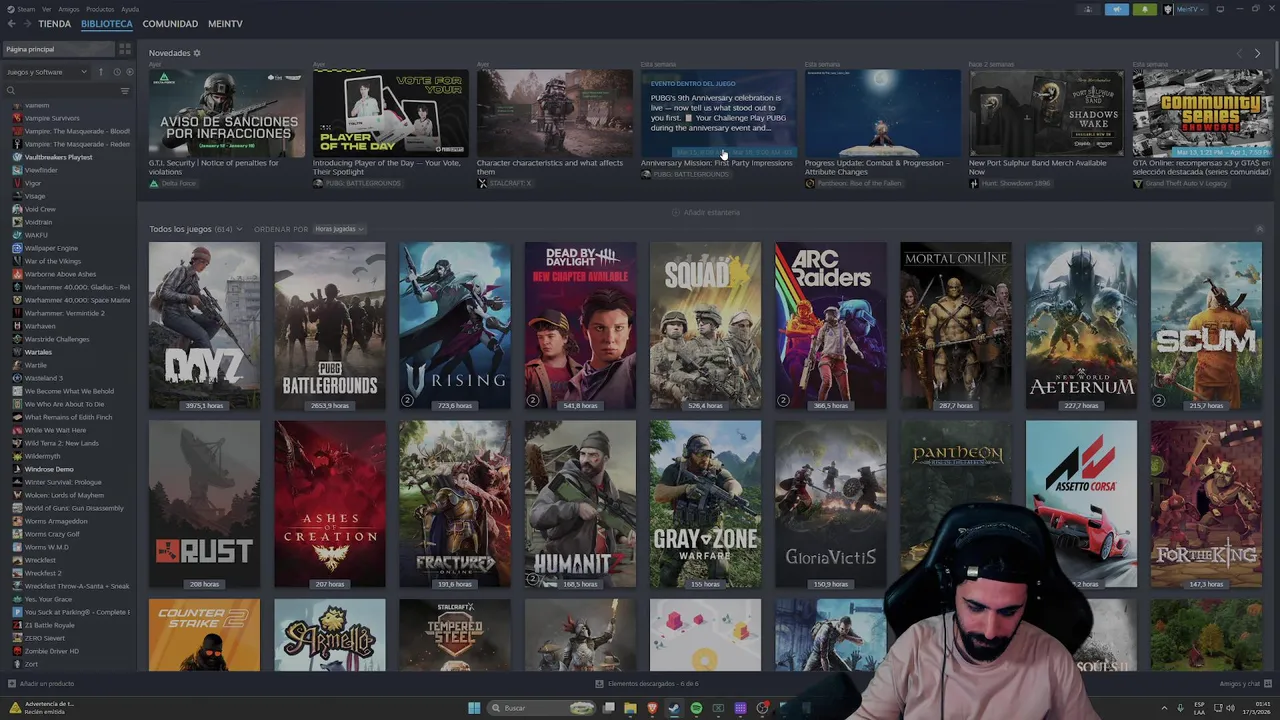Click the sort ascending arrow in sidebar
The image size is (1280, 720).
[102, 72]
